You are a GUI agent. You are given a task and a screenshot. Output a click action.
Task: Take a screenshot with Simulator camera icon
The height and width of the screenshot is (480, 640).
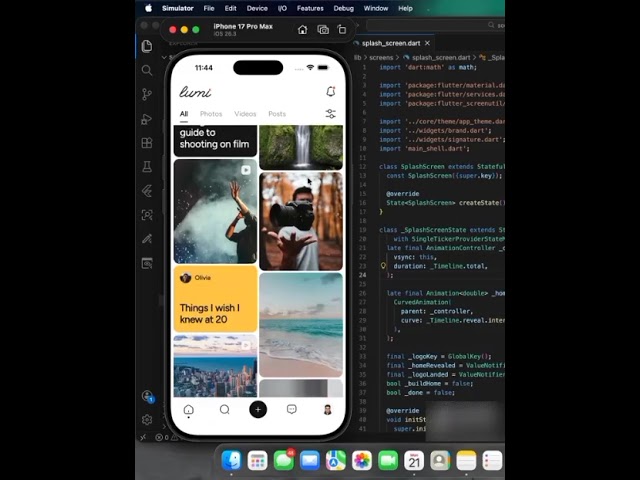(x=323, y=30)
